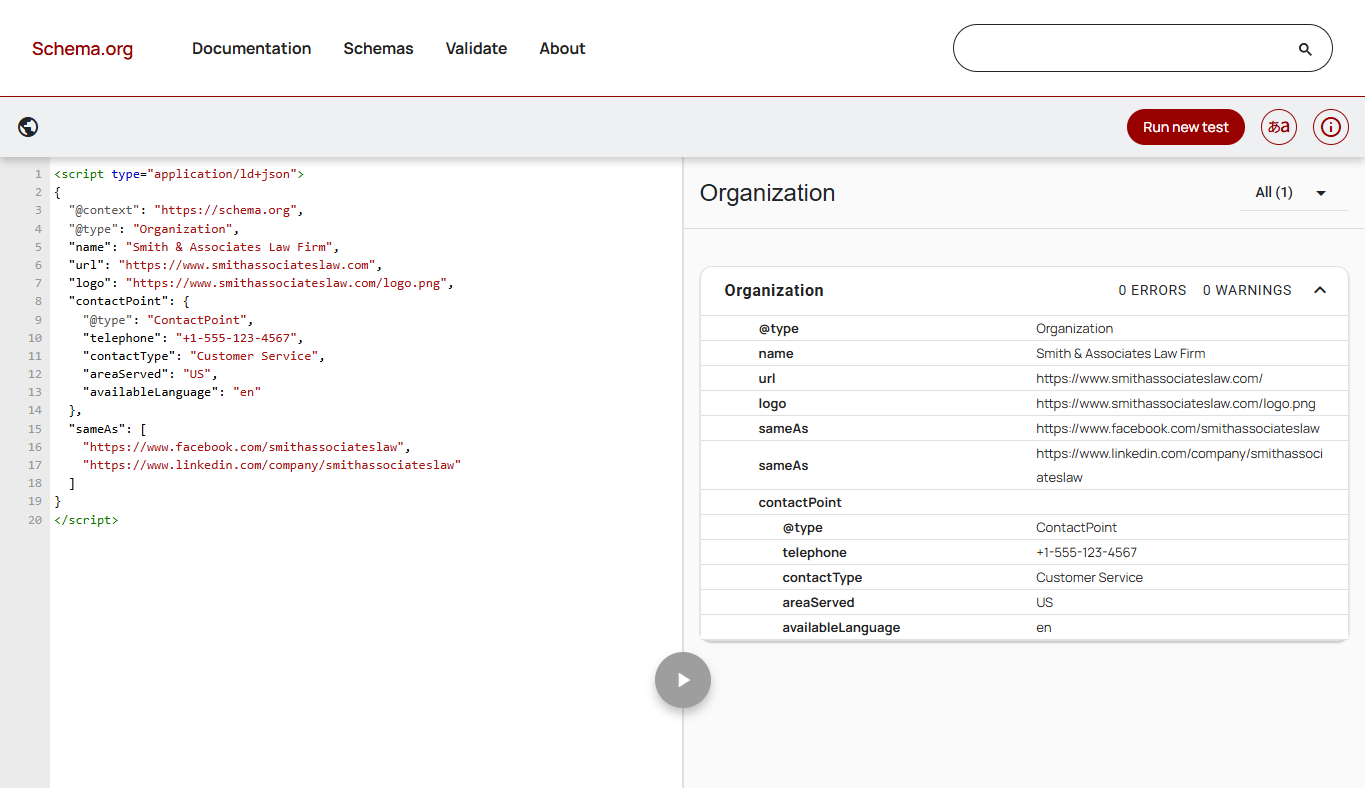The image size is (1365, 788).
Task: Collapse the Organization result card
Action: (1320, 290)
